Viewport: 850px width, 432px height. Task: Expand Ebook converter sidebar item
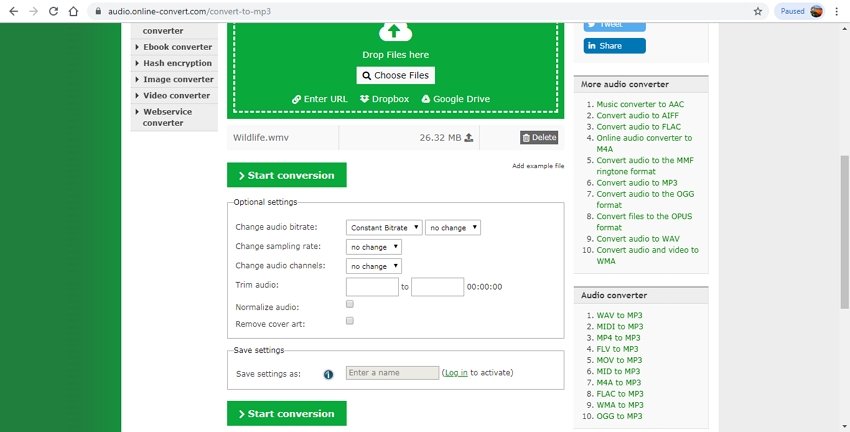coord(174,47)
